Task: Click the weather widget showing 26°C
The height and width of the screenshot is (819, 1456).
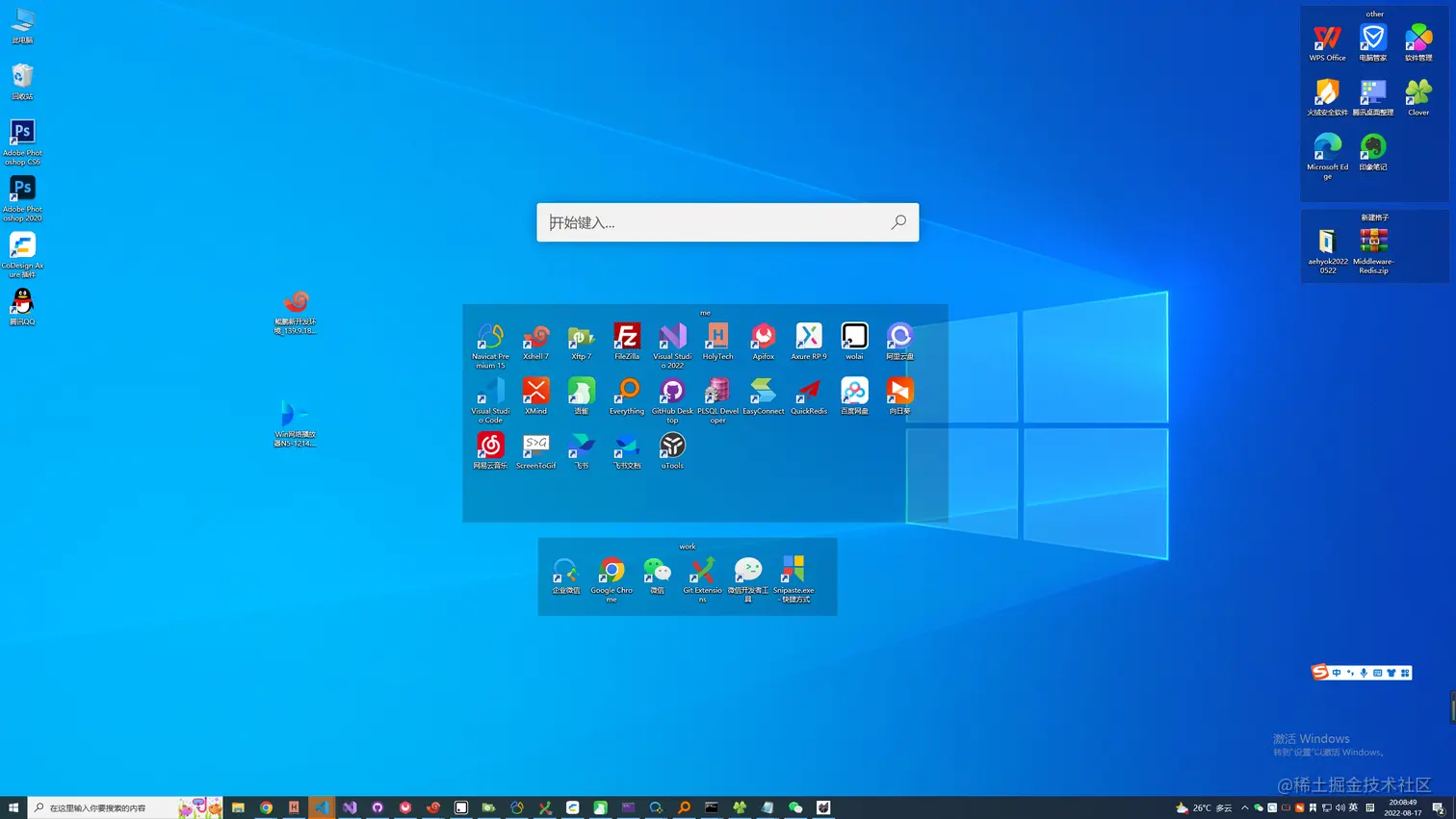Action: (x=1204, y=807)
